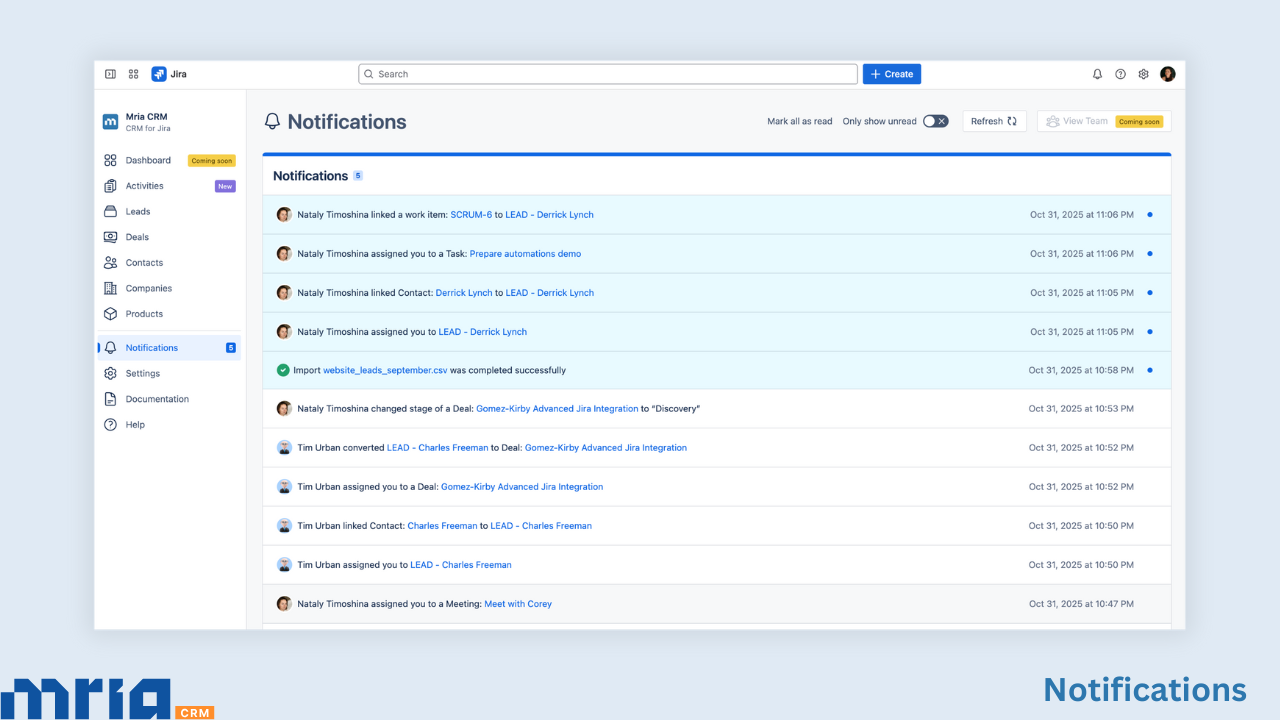Click the Dashboard sidebar icon

tap(111, 160)
